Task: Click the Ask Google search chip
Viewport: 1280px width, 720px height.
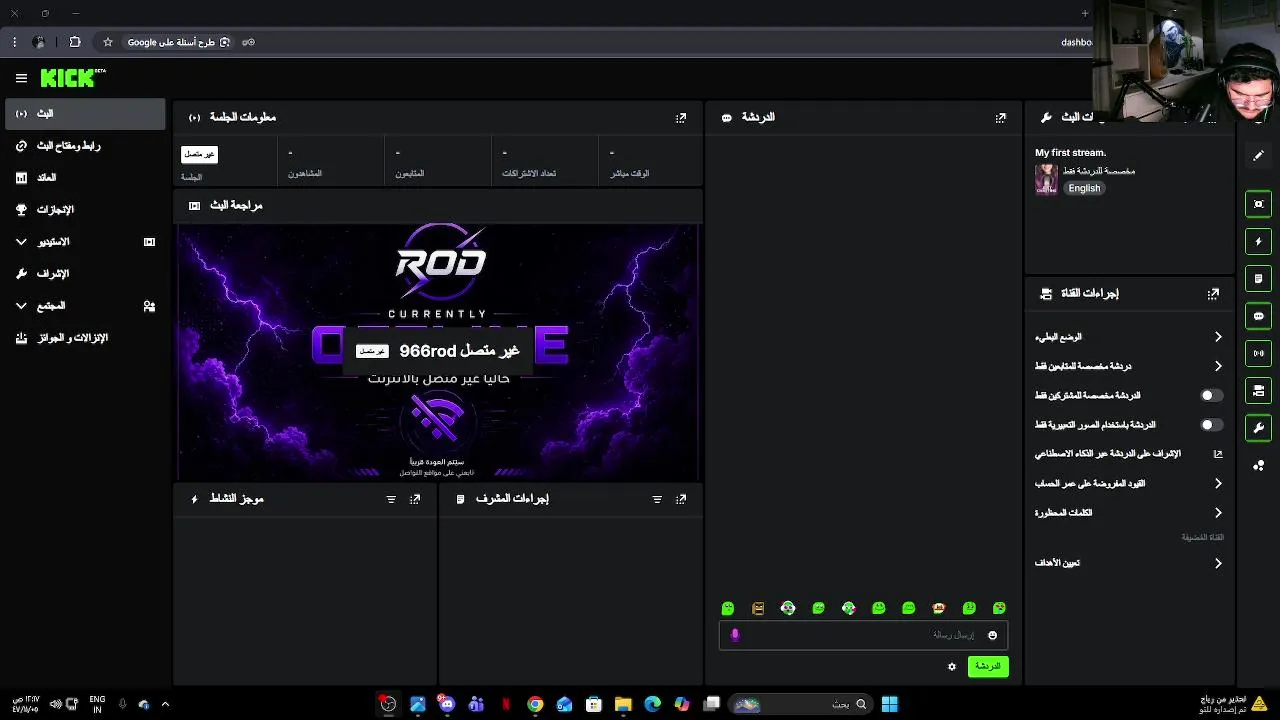Action: pyautogui.click(x=178, y=42)
